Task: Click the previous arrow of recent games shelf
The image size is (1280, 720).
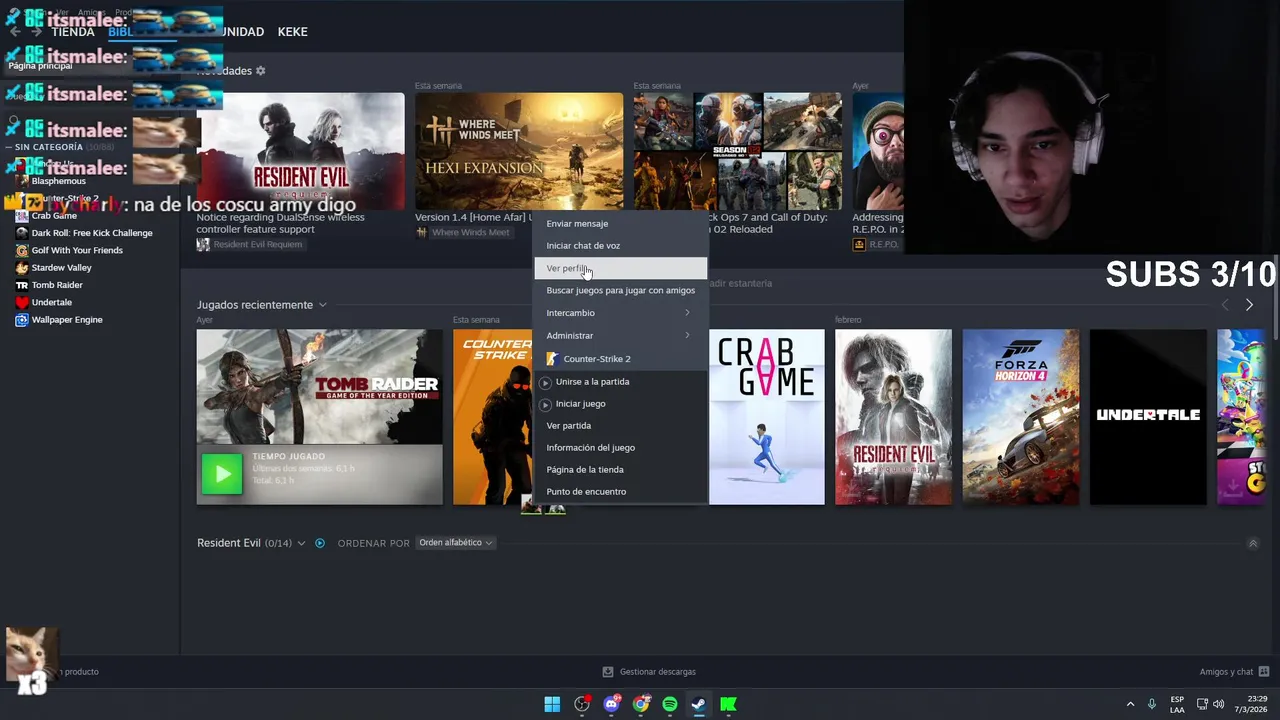Action: [x=1225, y=305]
